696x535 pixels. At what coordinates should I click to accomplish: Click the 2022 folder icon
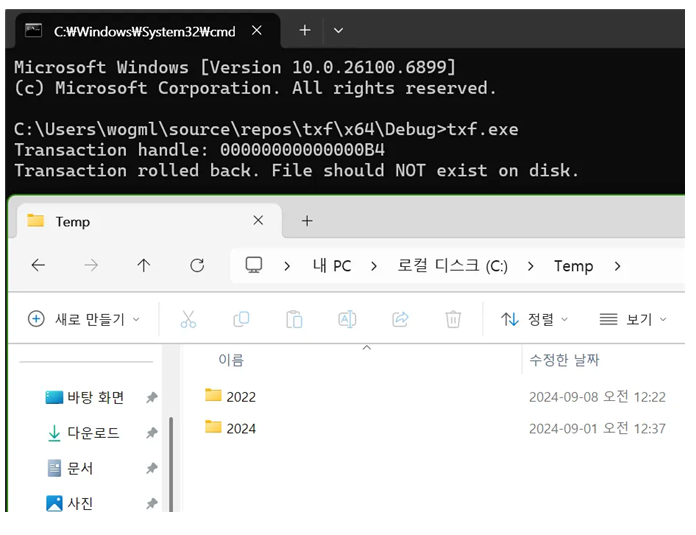coord(213,395)
